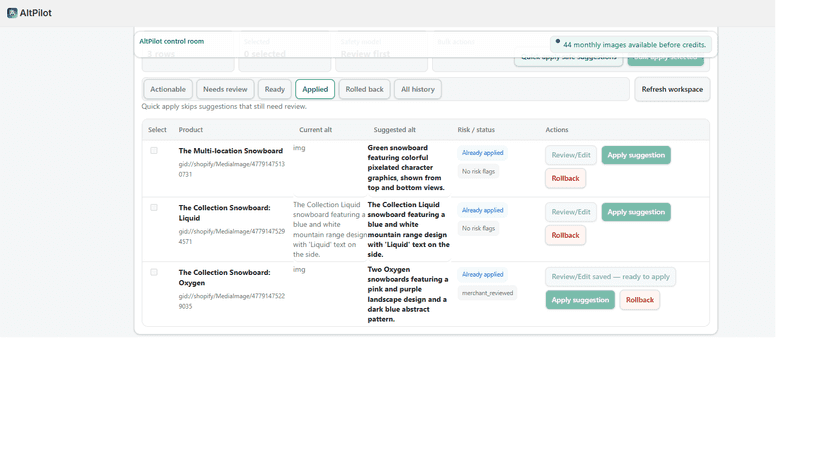The height and width of the screenshot is (466, 828).
Task: Select the Multi-location Snowboard row checkbox
Action: [154, 151]
